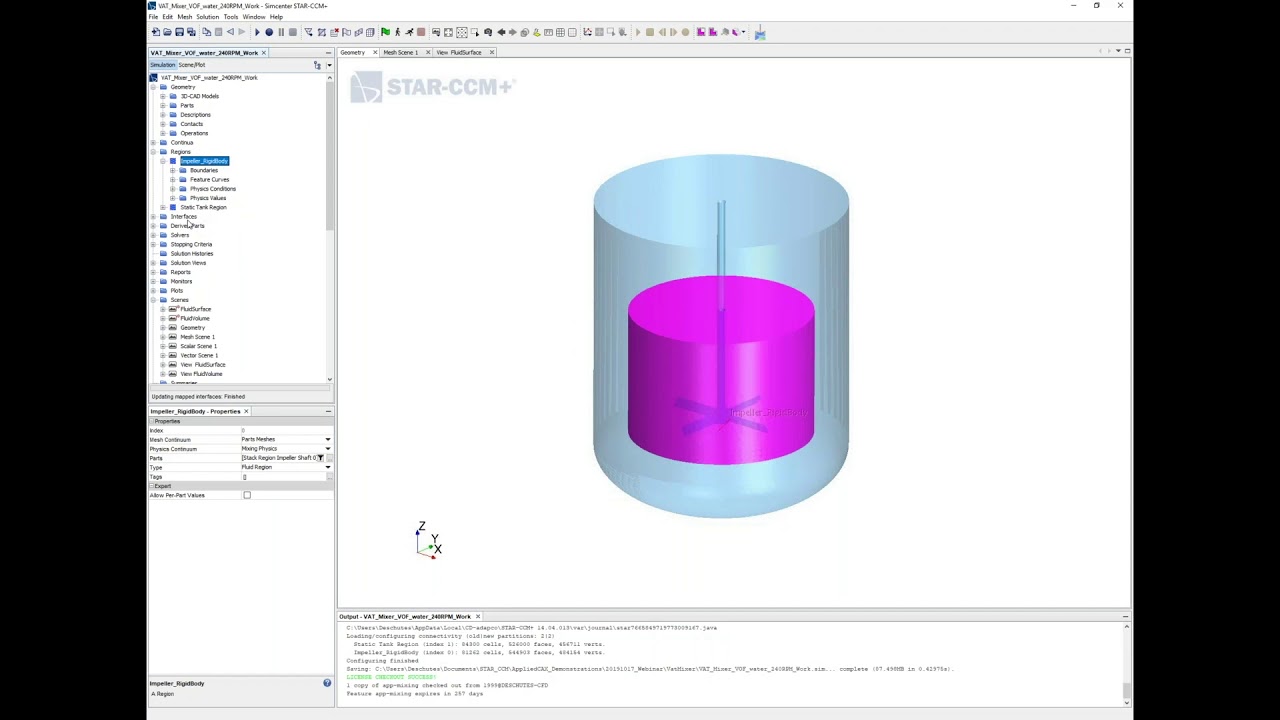Expand the Boundaries node
Viewport: 1280px width, 720px height.
coord(172,170)
